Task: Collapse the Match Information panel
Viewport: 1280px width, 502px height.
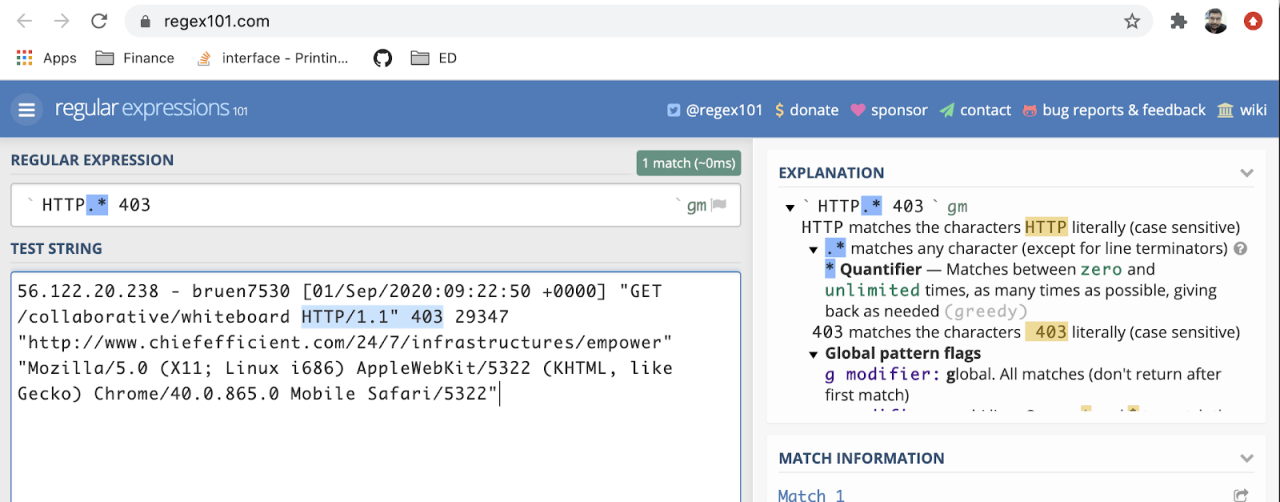Action: pos(1246,458)
